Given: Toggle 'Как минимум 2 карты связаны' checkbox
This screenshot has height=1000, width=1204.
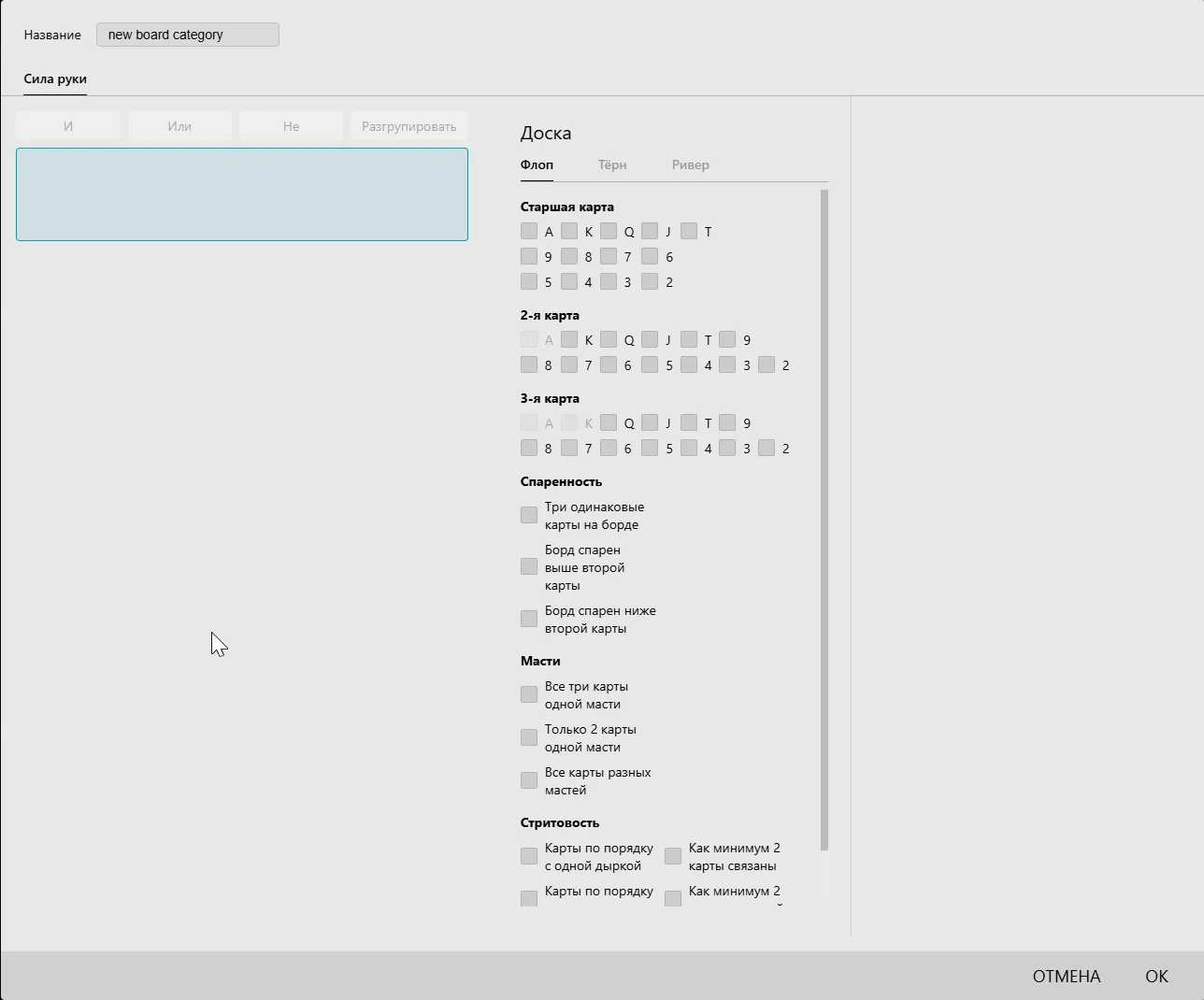Looking at the screenshot, I should point(673,856).
